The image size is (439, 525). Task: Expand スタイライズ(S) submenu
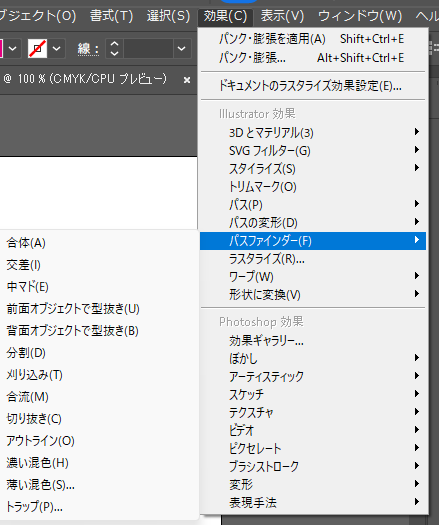(x=313, y=168)
